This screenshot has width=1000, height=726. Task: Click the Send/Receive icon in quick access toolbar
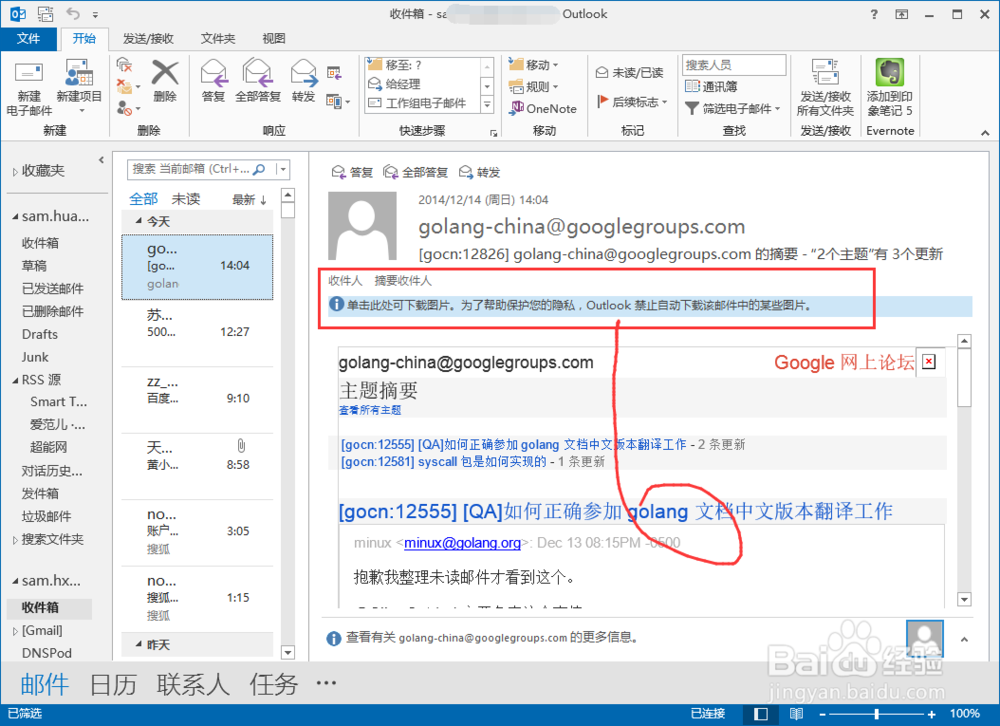point(45,13)
